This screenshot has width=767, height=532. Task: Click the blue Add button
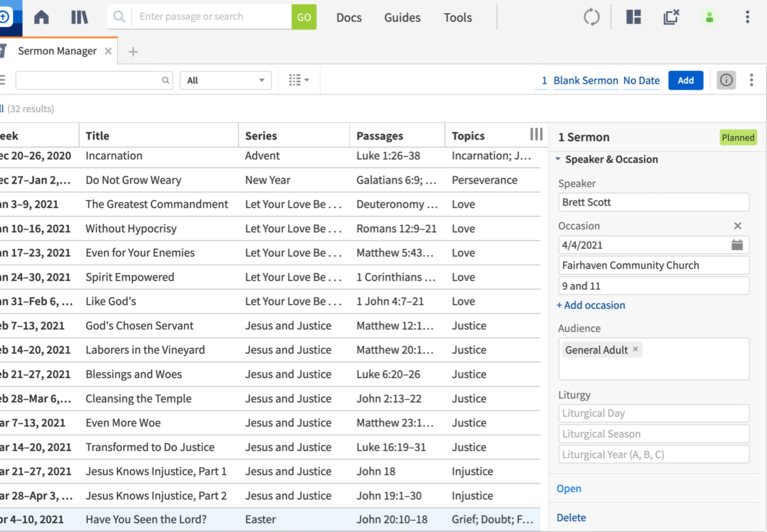(x=685, y=80)
